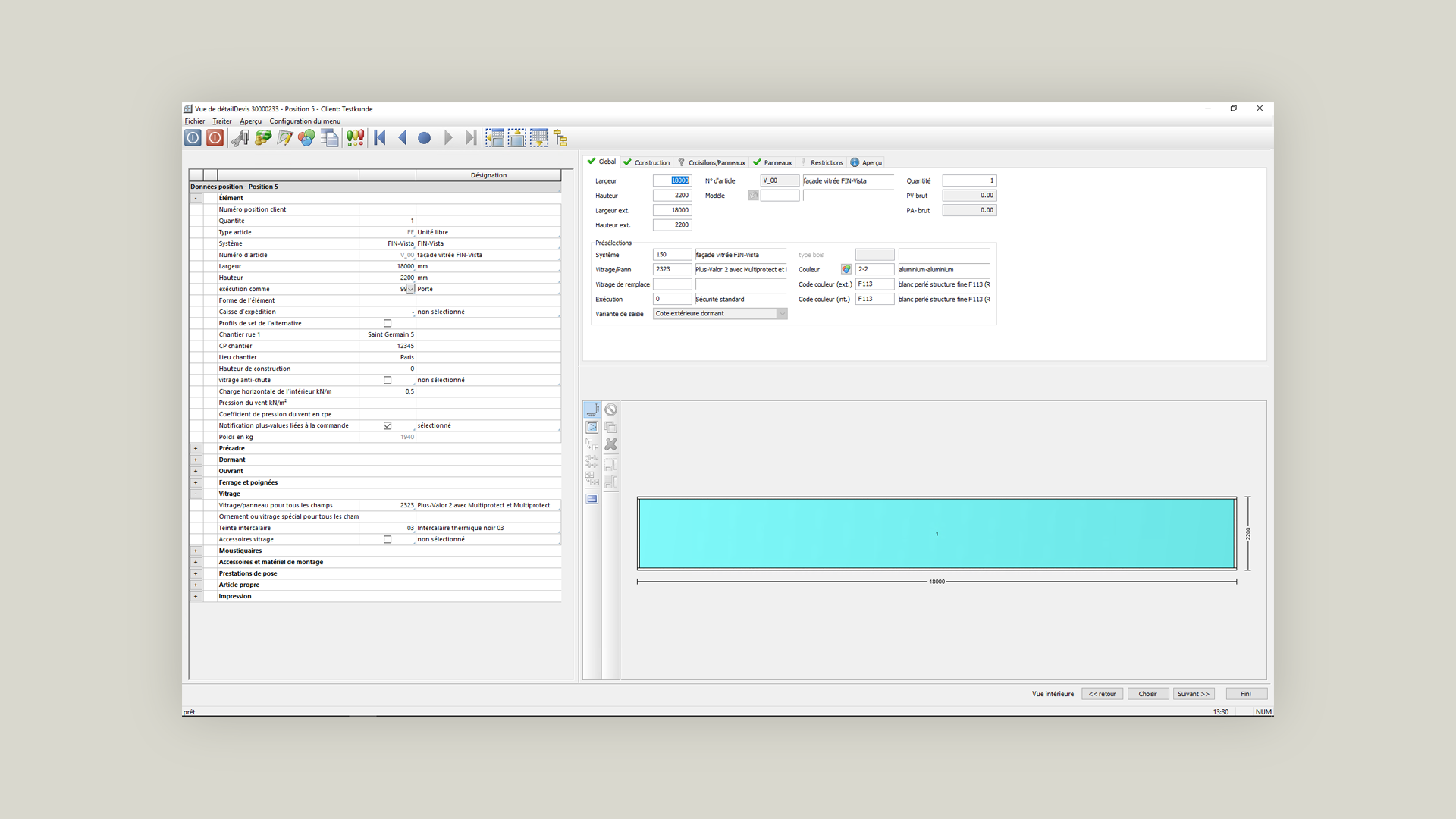Screen dimensions: 1456x819
Task: Click the three colored circles icon
Action: click(x=306, y=138)
